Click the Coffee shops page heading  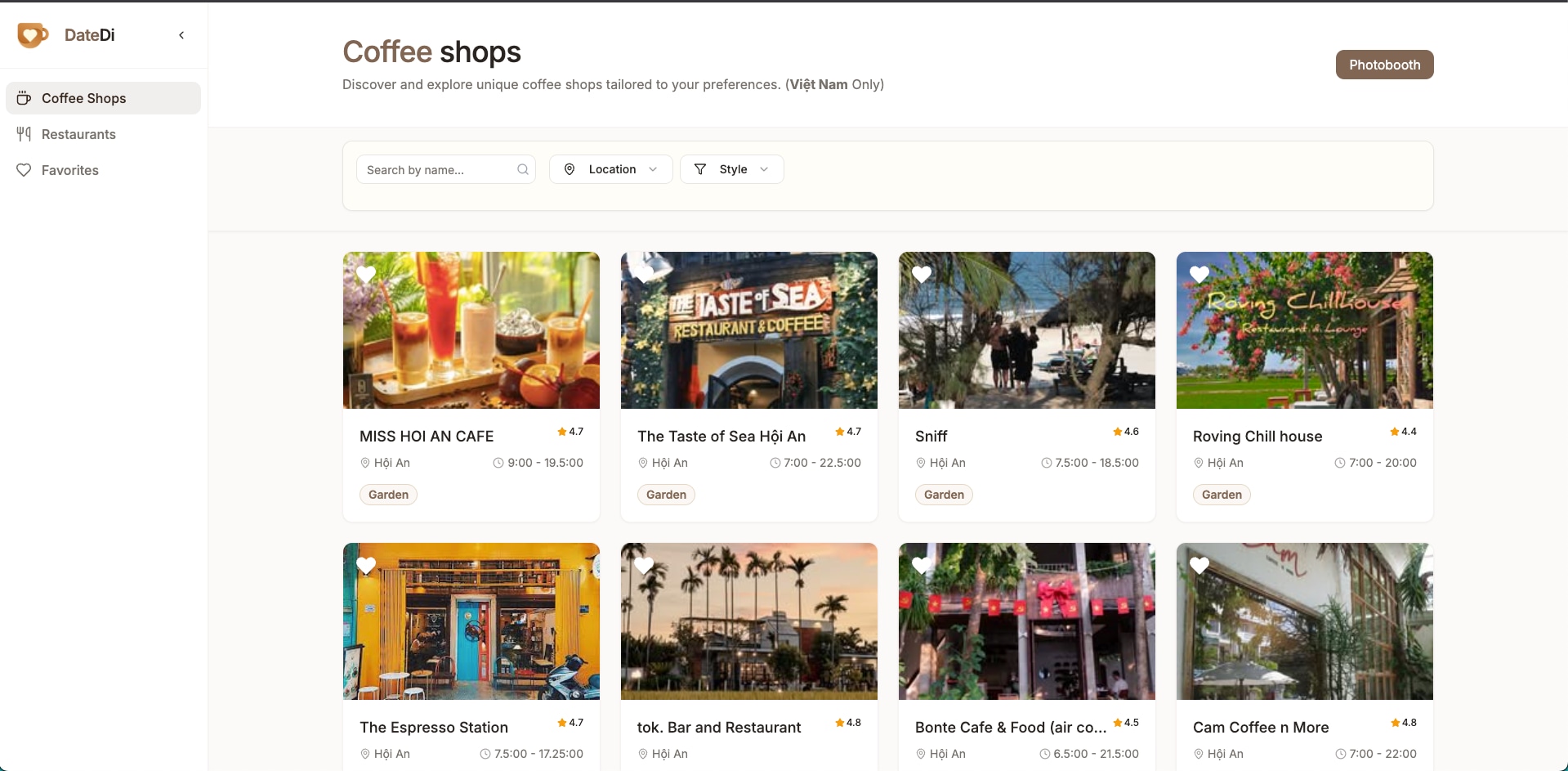click(x=431, y=52)
